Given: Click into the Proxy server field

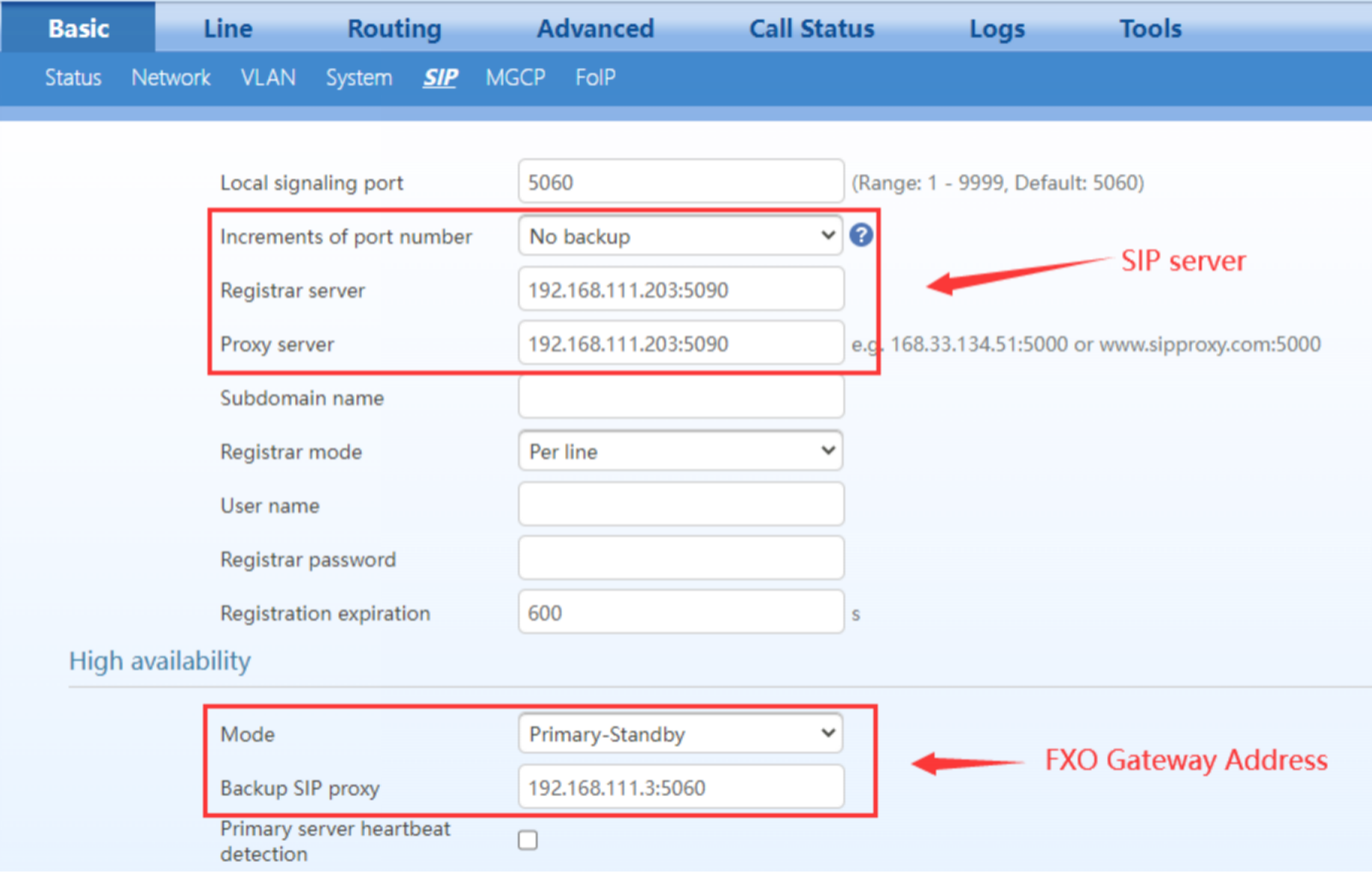Looking at the screenshot, I should coord(680,343).
